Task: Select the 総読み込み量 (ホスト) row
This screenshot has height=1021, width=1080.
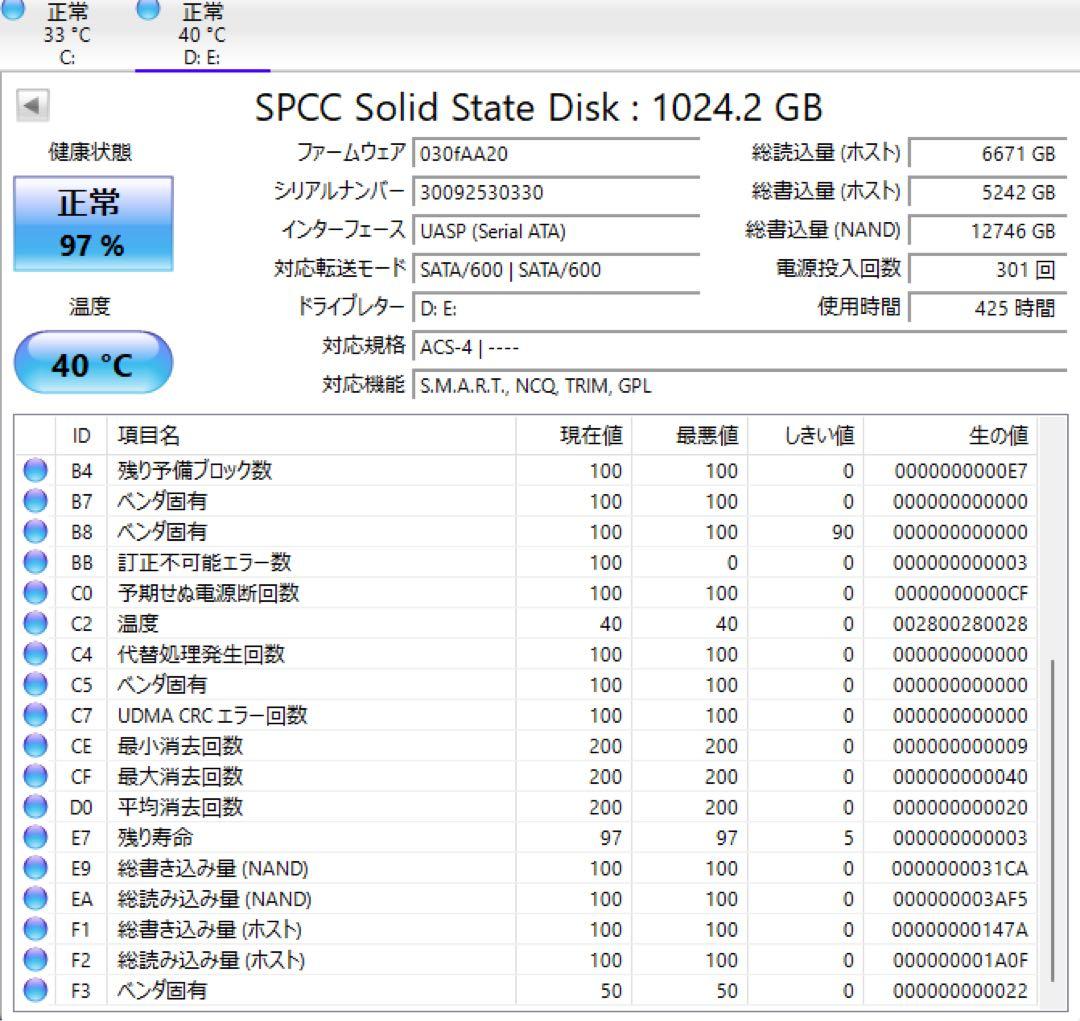Action: click(x=526, y=960)
